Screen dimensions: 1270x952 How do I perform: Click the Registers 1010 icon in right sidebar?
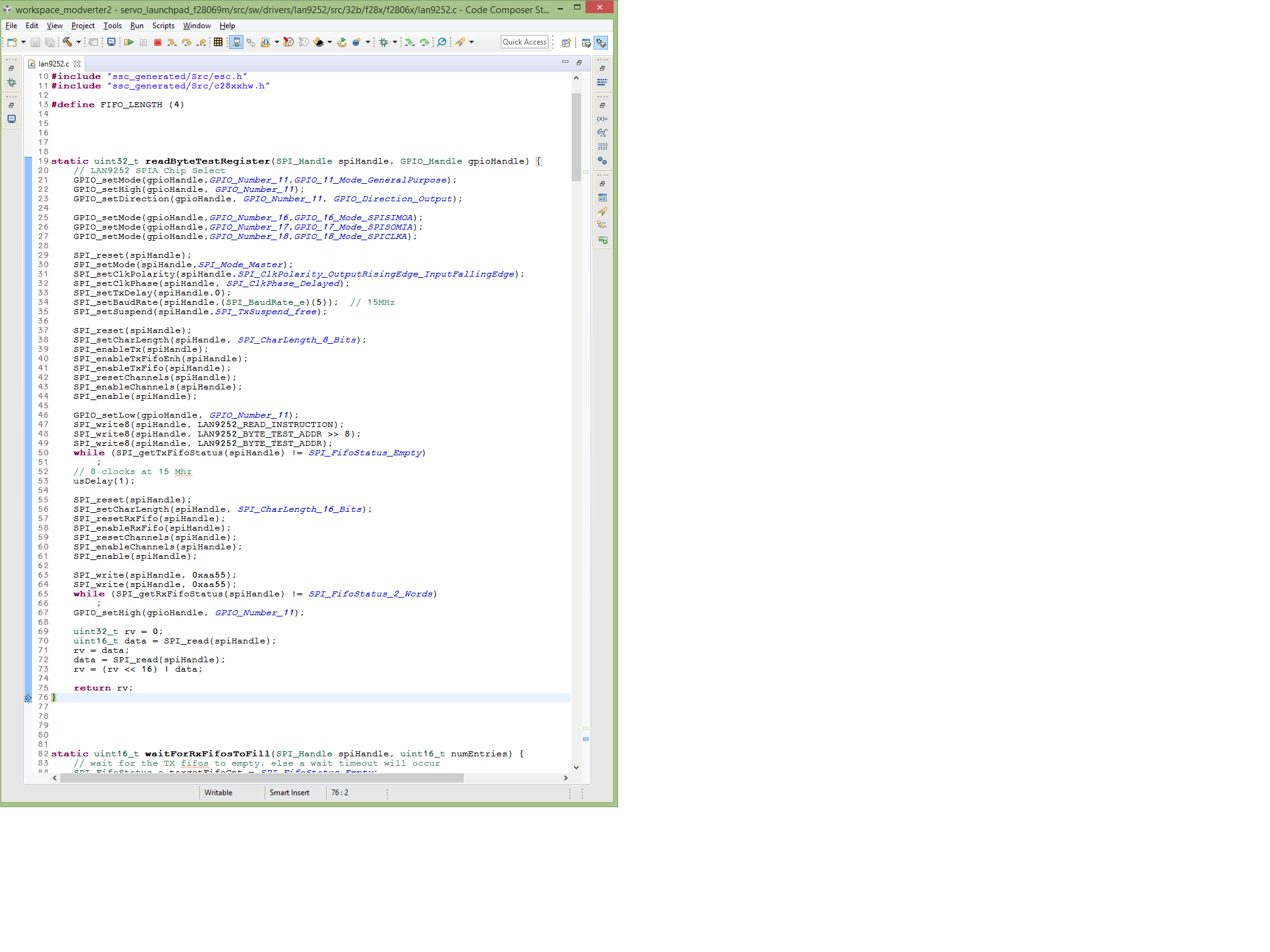click(x=602, y=146)
